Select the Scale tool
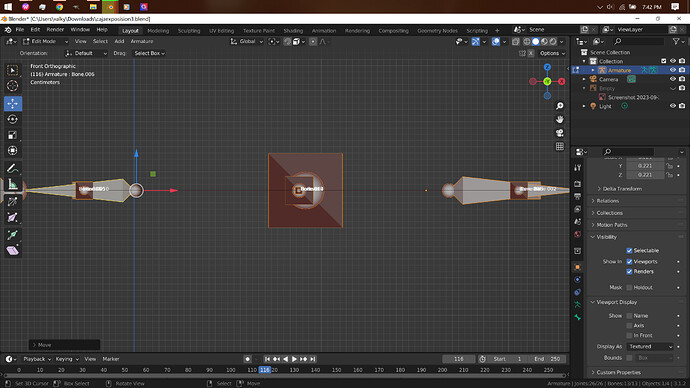This screenshot has height=388, width=690. click(12, 135)
